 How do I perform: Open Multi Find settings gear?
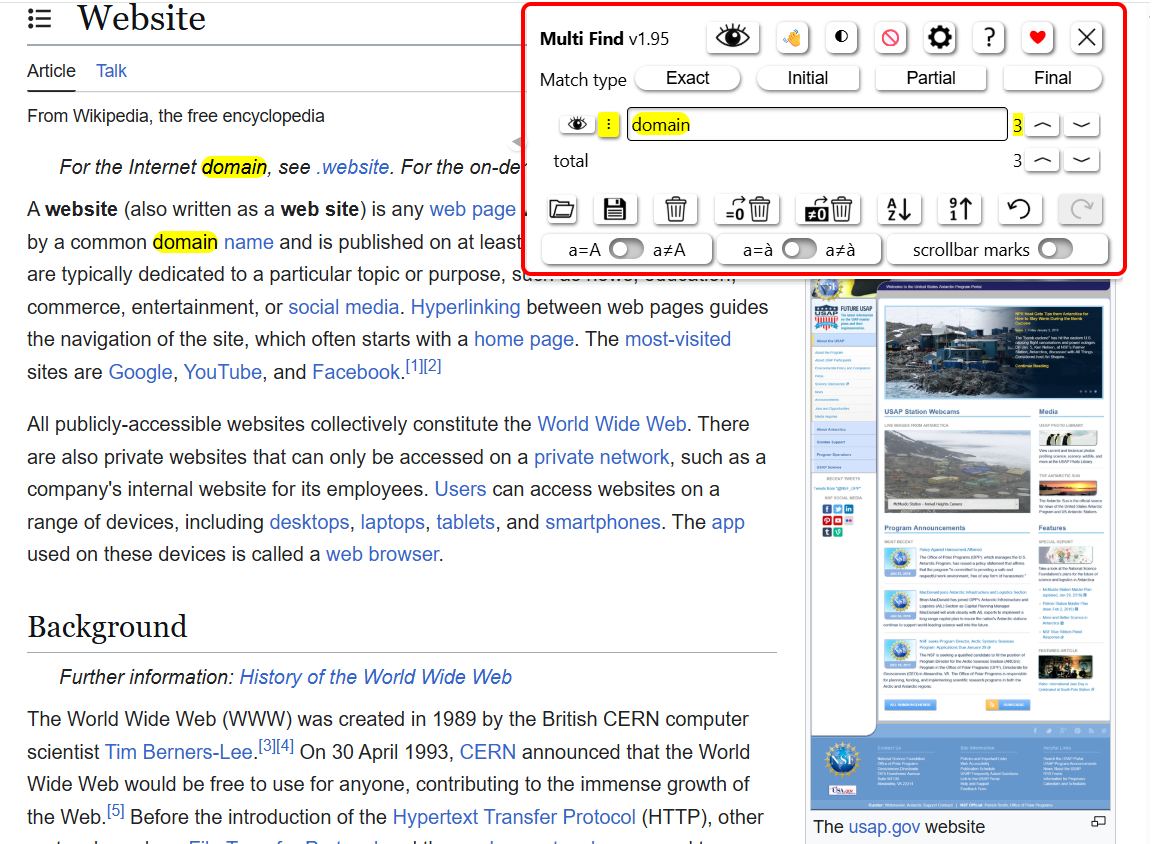939,37
